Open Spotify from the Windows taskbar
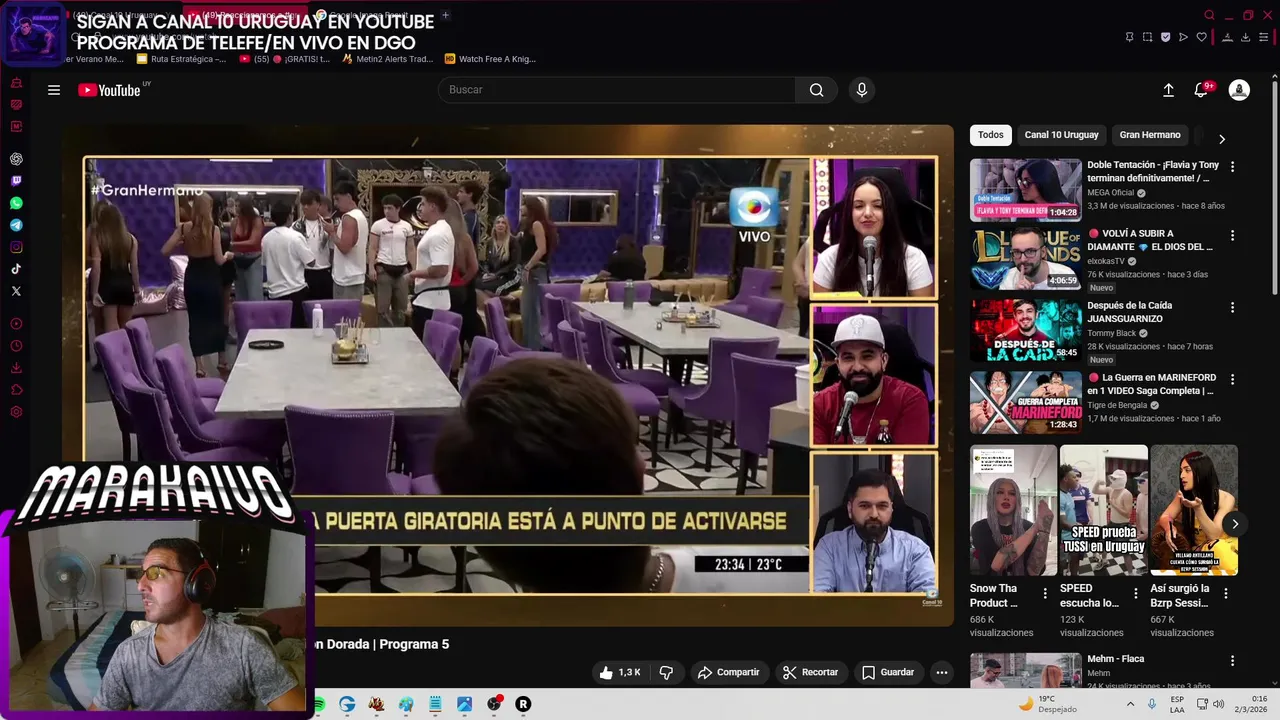The height and width of the screenshot is (720, 1280). tap(319, 704)
